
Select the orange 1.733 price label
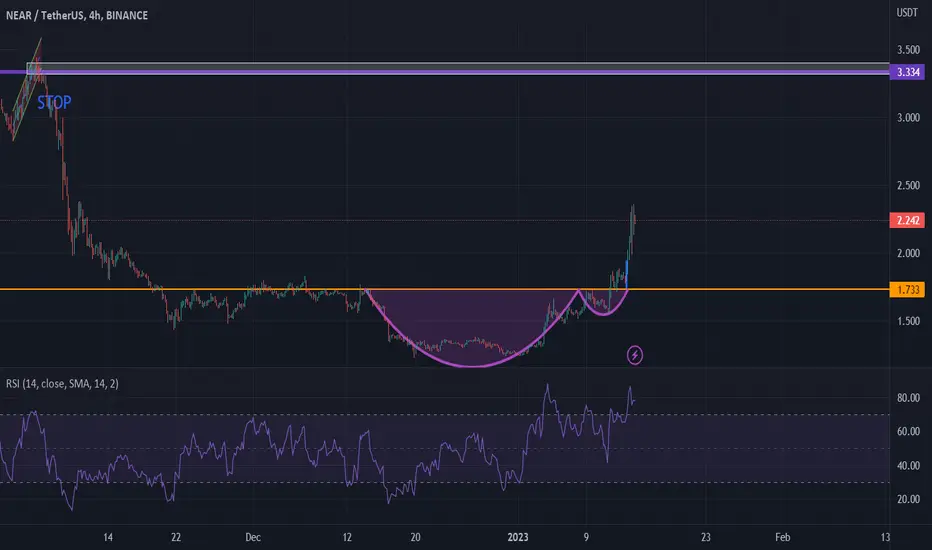pyautogui.click(x=907, y=290)
